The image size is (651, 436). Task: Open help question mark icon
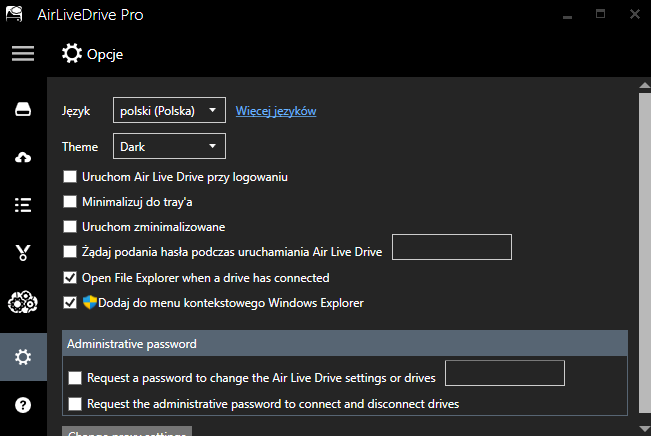click(23, 405)
